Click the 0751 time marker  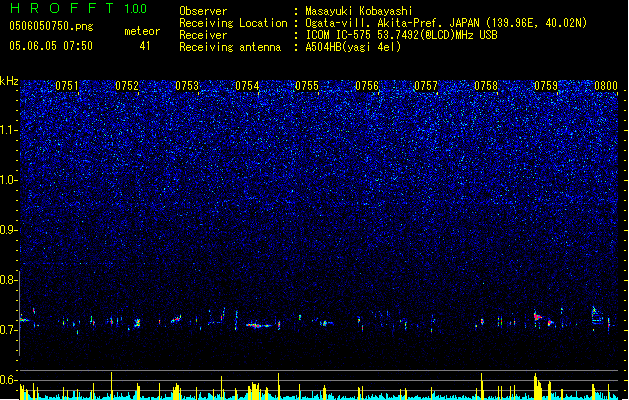pyautogui.click(x=67, y=86)
